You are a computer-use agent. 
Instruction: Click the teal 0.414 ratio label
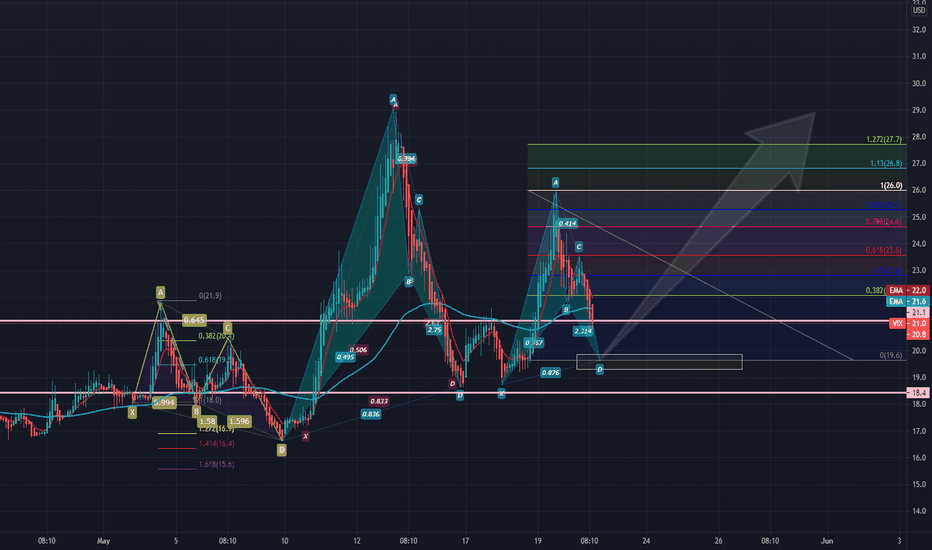[x=567, y=223]
